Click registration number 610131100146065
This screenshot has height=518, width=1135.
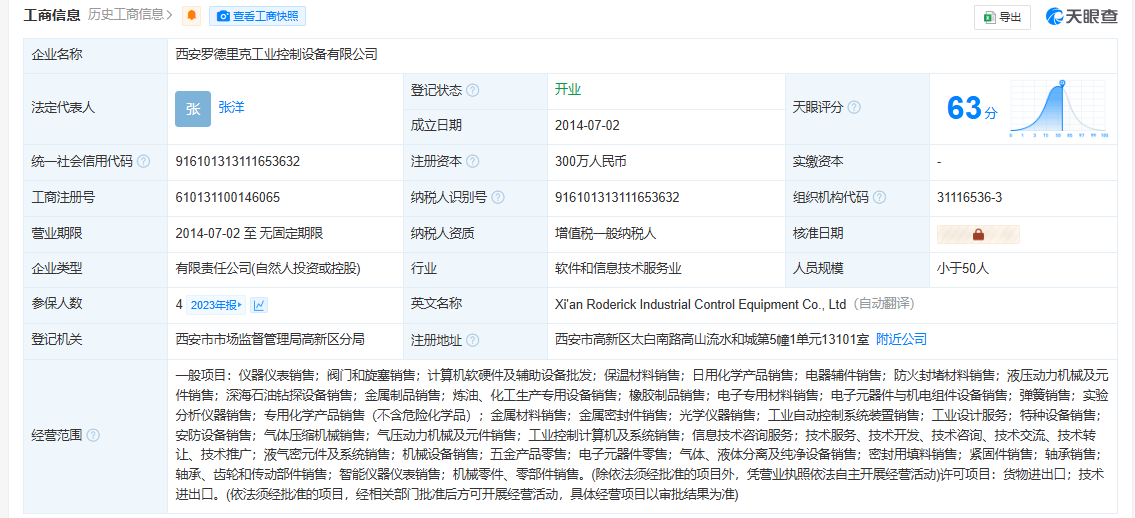tap(227, 198)
